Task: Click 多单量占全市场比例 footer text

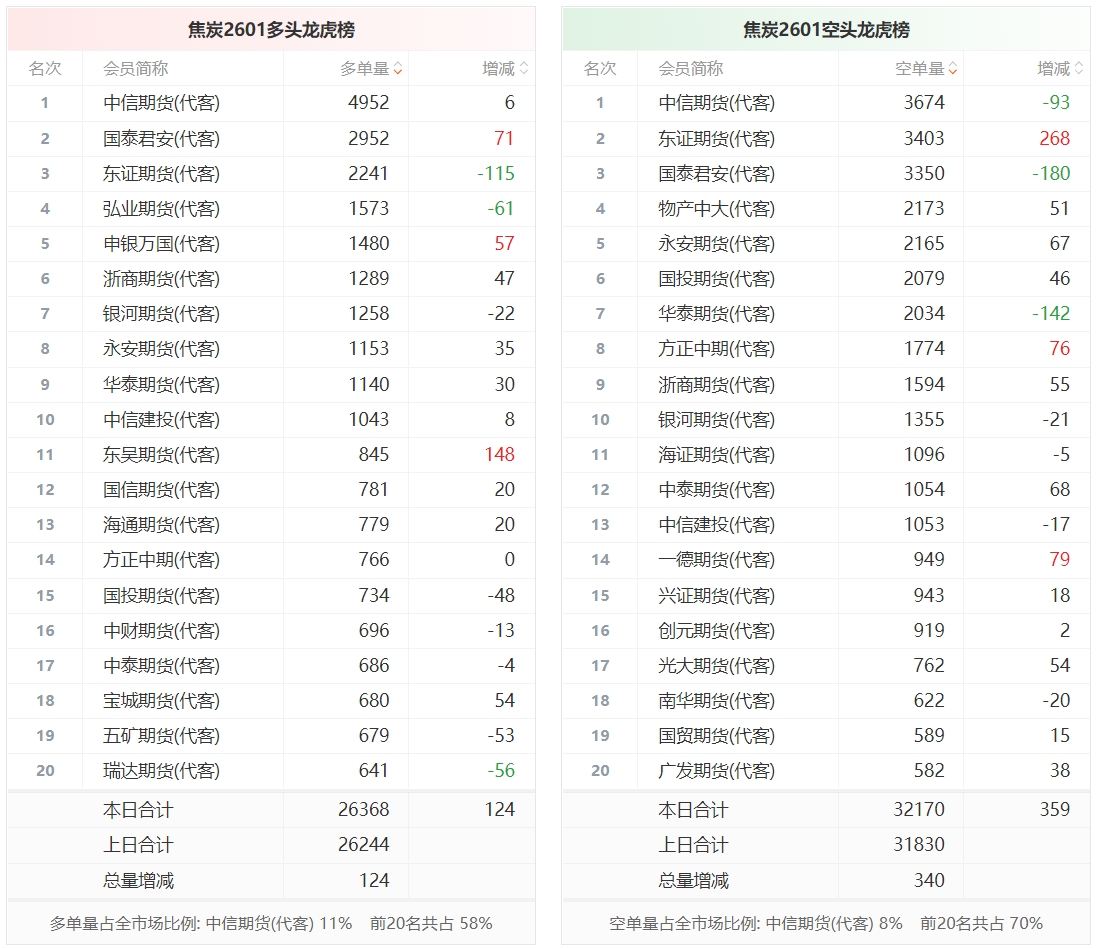Action: [271, 924]
